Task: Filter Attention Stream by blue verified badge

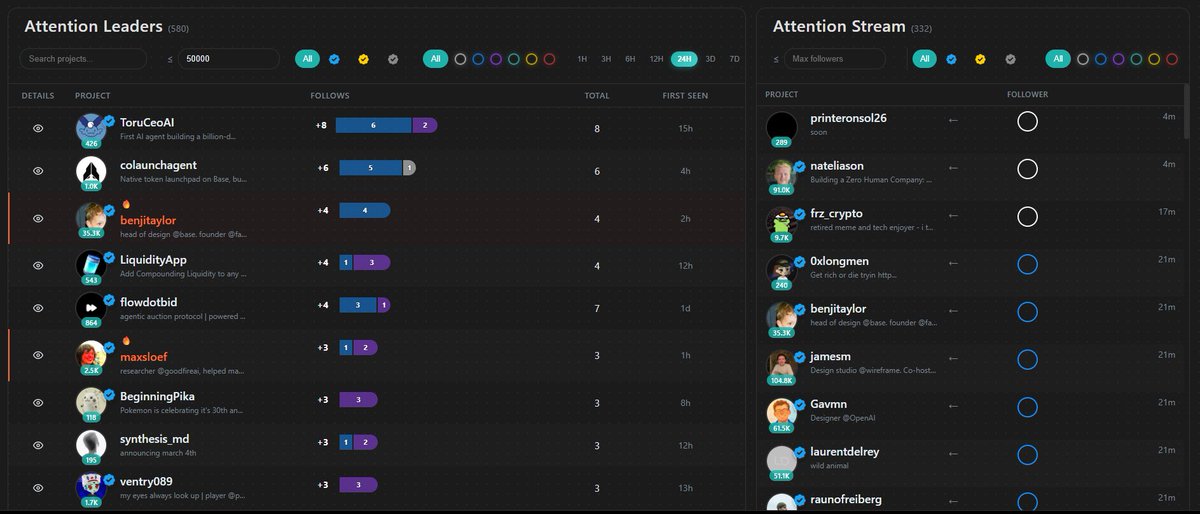Action: 952,59
